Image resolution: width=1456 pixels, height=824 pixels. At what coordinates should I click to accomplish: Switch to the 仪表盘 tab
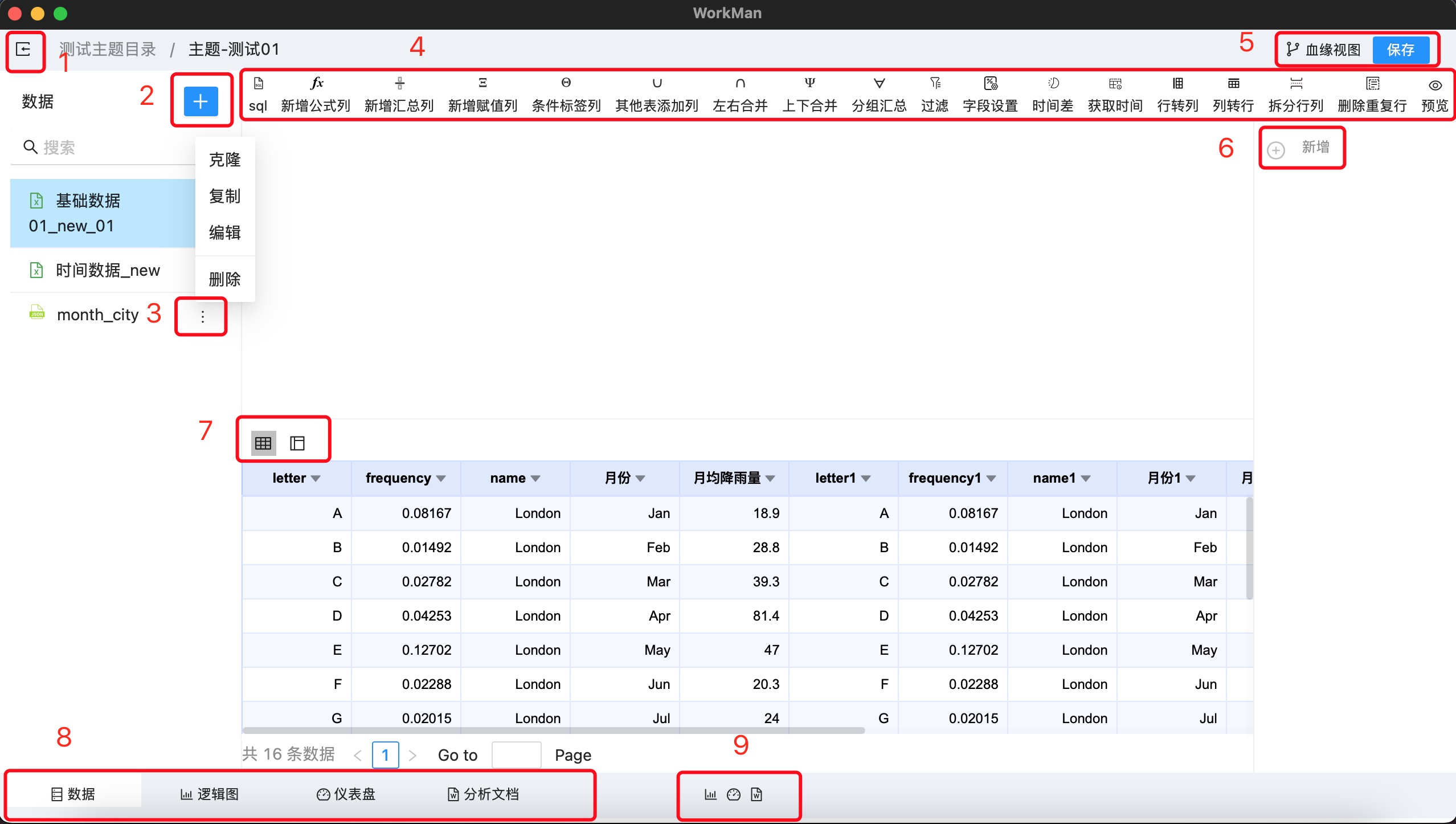(346, 794)
